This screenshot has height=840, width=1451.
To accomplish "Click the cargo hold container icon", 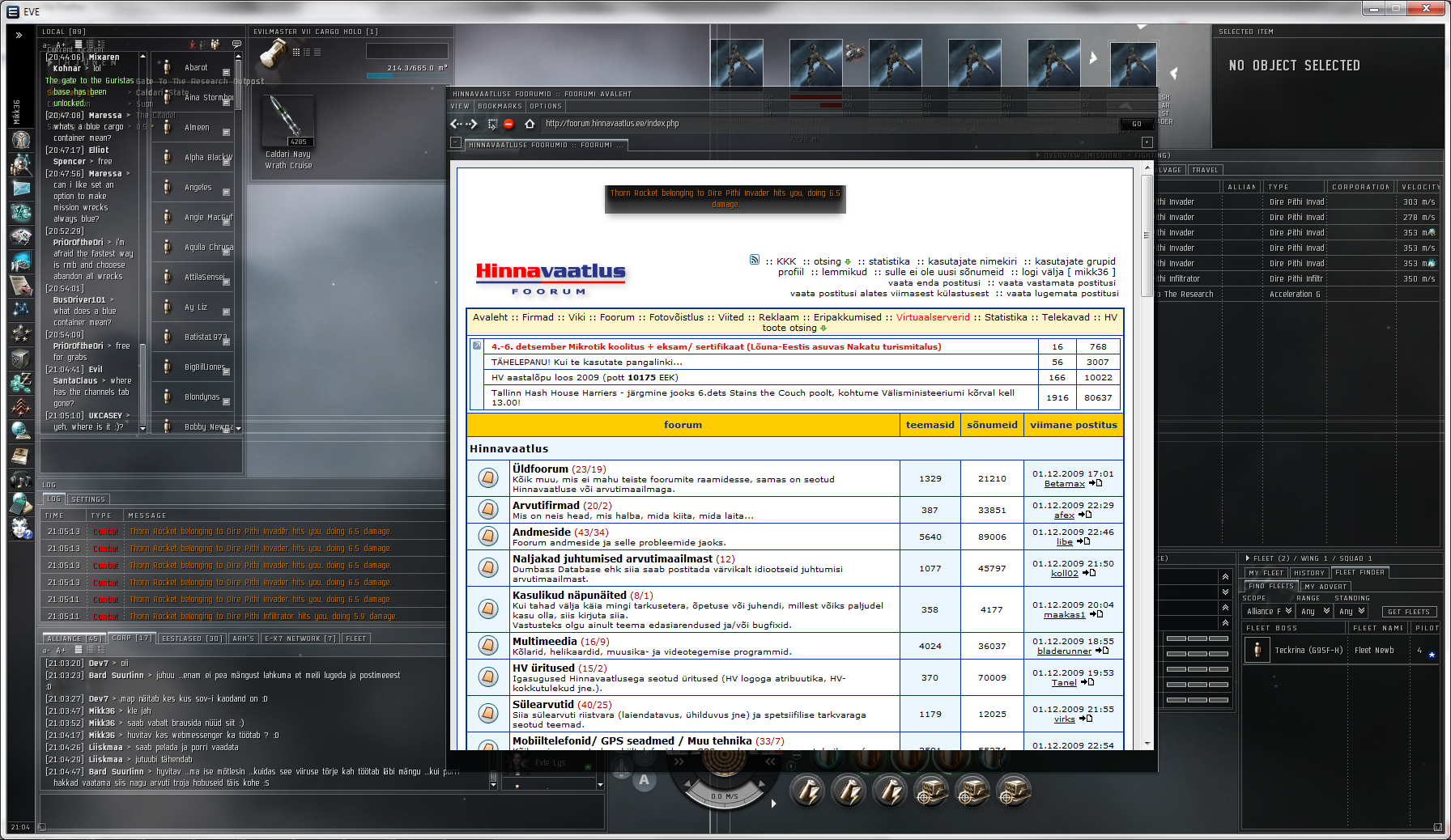I will (274, 53).
